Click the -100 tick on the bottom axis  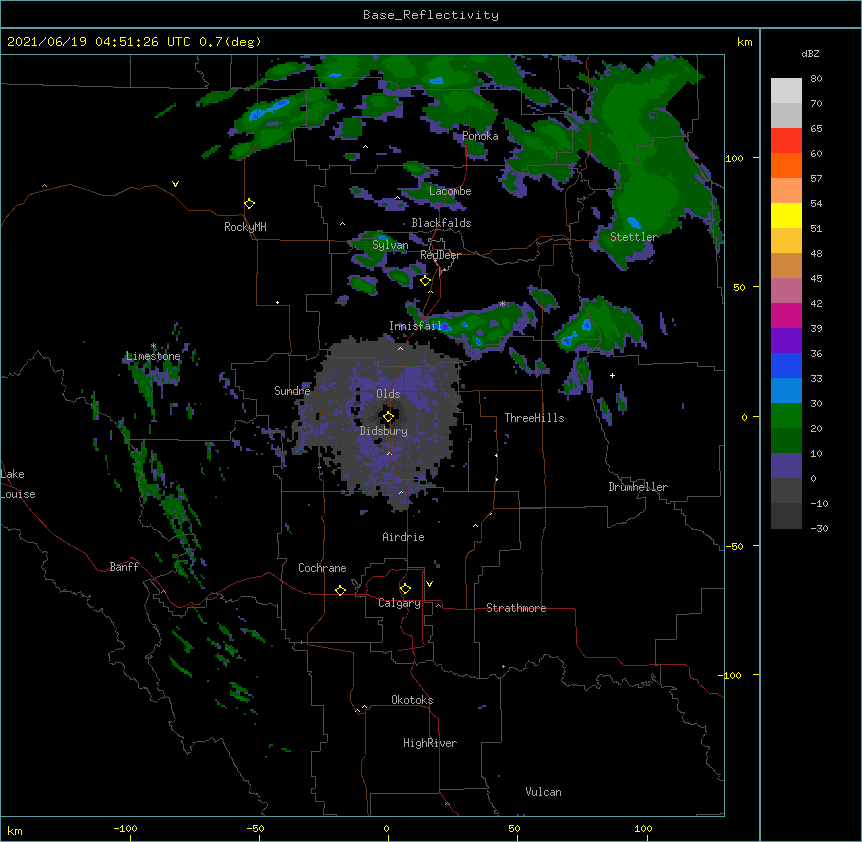tap(125, 828)
